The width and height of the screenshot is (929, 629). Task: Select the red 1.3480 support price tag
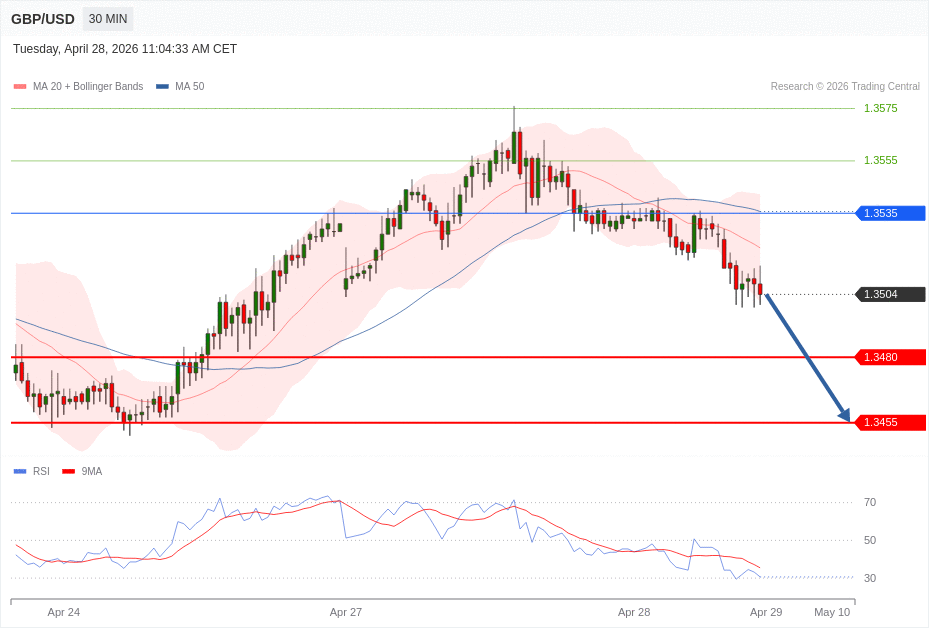(x=890, y=357)
